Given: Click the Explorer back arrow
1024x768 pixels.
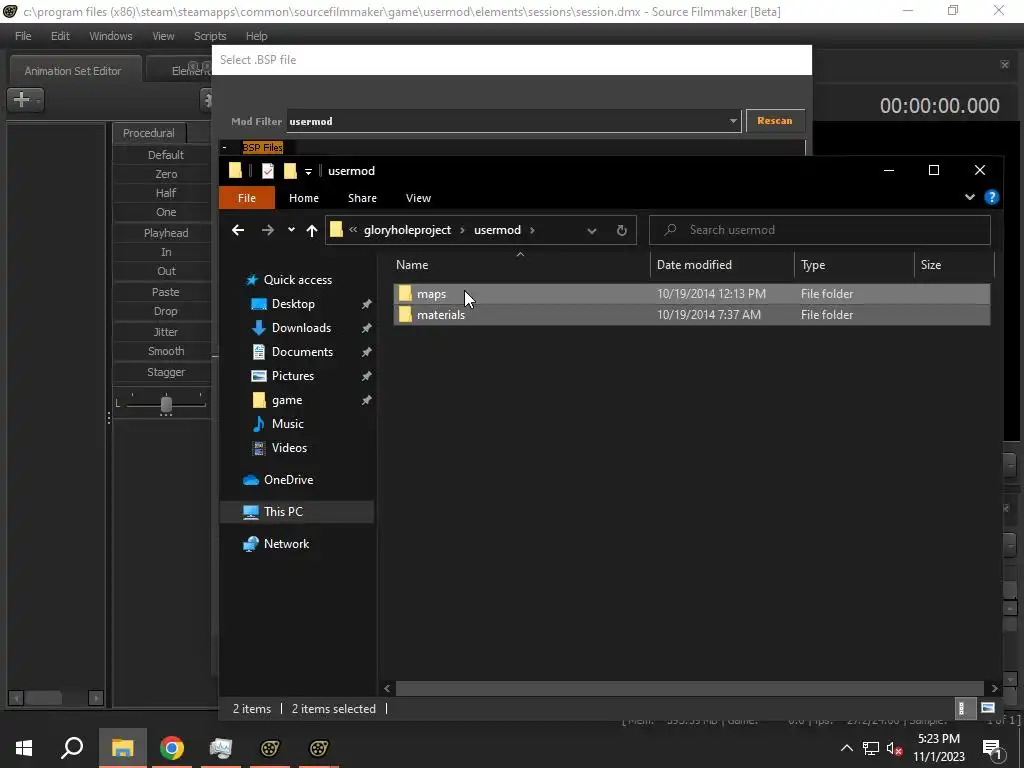Looking at the screenshot, I should click(238, 230).
